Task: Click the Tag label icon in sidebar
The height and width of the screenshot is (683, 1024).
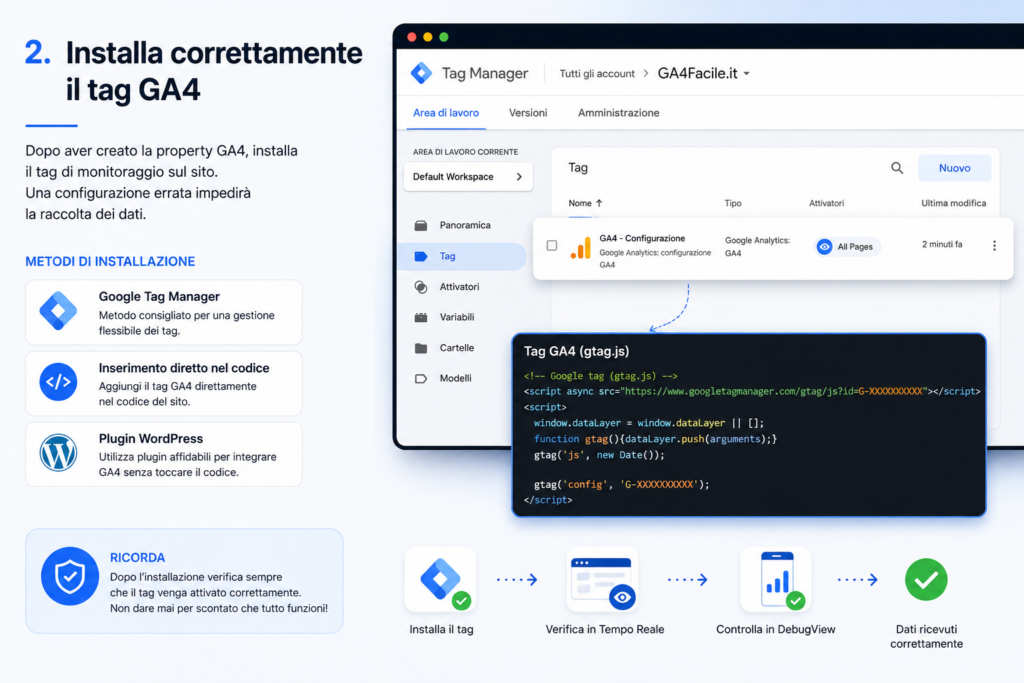Action: (421, 256)
